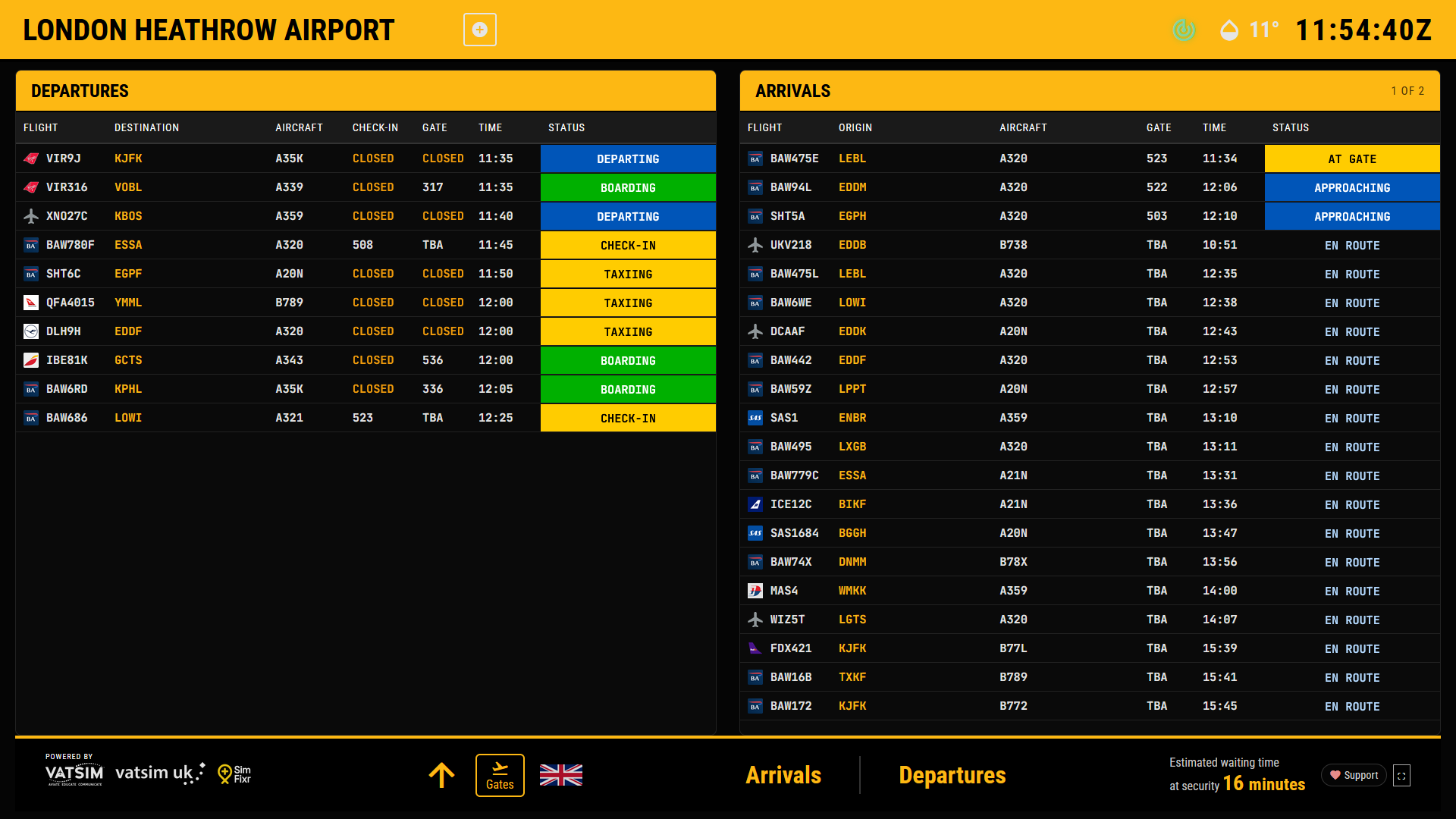Viewport: 1456px width, 819px height.
Task: Click the add airport plus button
Action: 479,30
